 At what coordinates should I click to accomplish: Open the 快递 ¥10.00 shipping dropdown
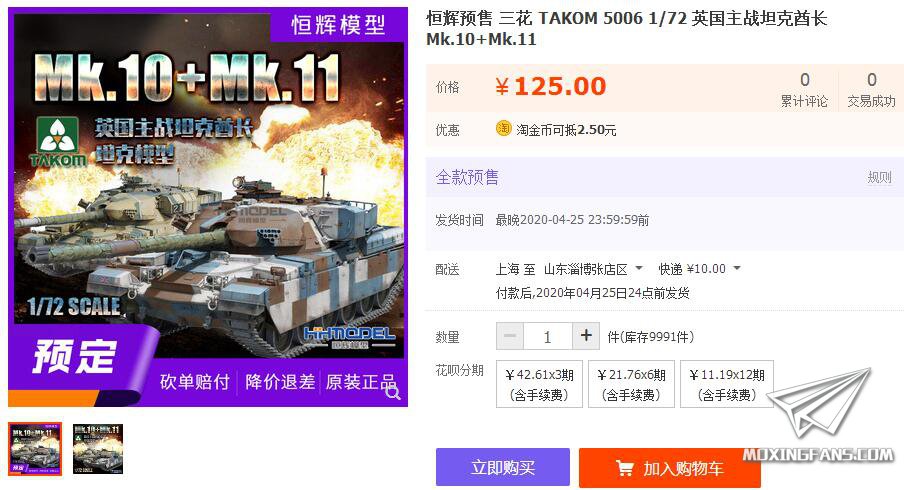pos(699,269)
